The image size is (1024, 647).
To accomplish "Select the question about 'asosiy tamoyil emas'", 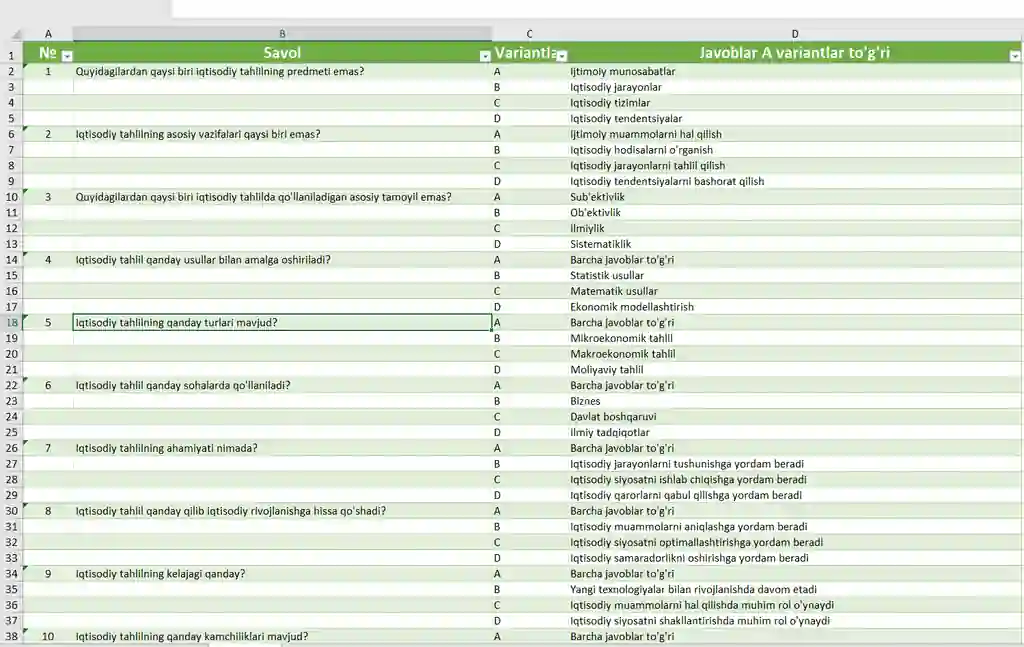I will click(x=282, y=197).
